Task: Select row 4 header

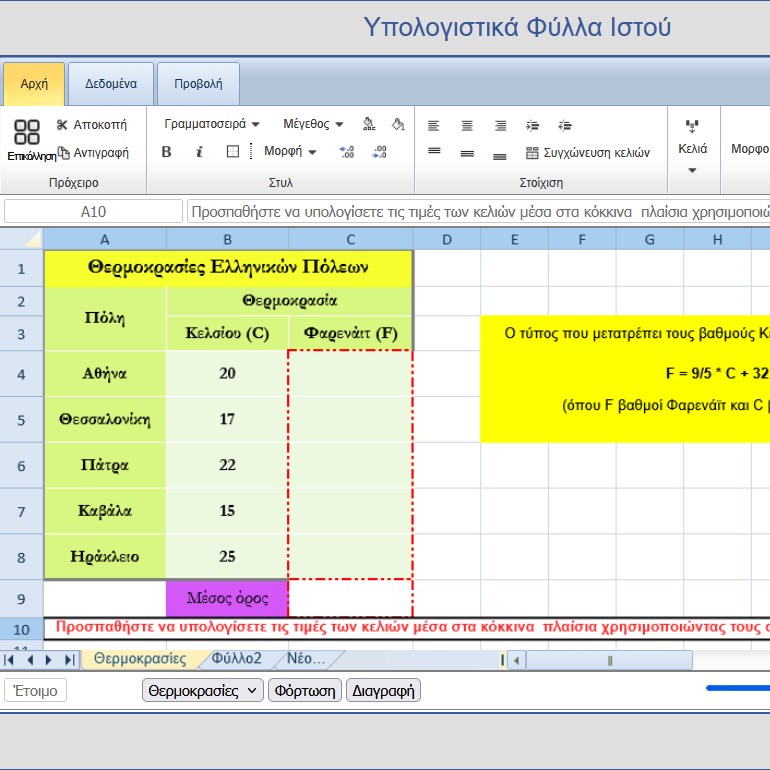Action: [x=21, y=374]
